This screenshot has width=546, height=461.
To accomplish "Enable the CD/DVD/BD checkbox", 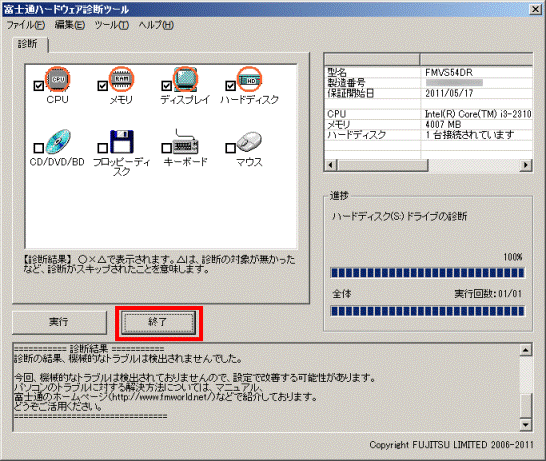I will [x=39, y=148].
